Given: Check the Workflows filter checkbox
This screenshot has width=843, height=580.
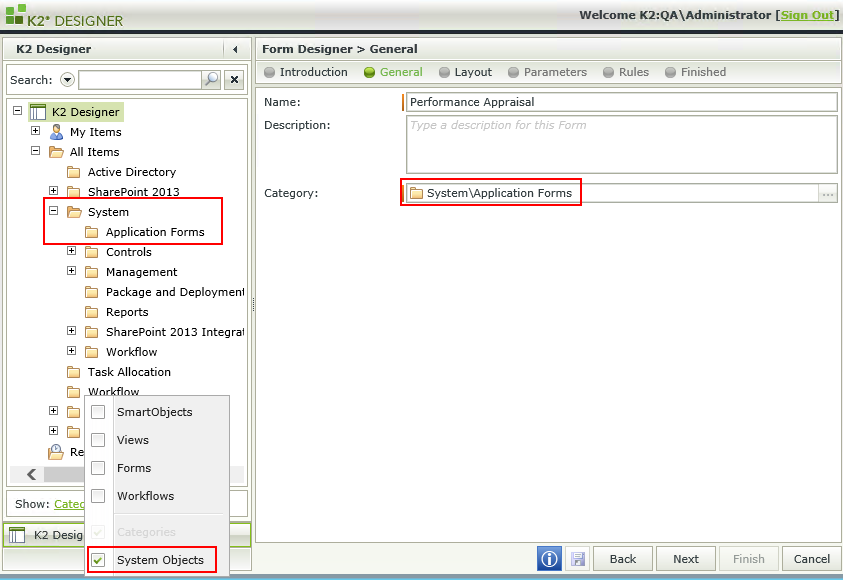Looking at the screenshot, I should [x=98, y=496].
